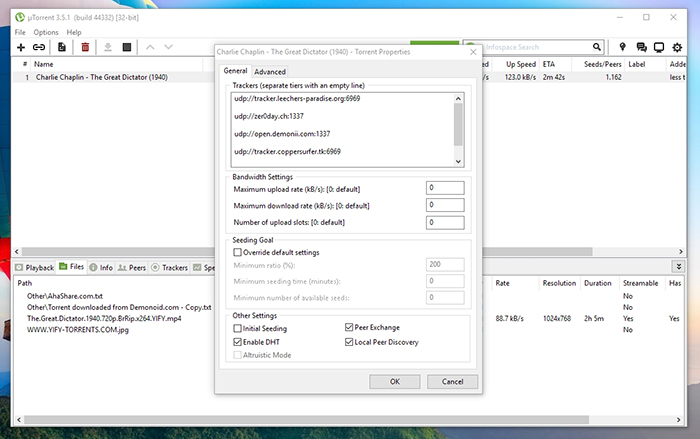
Task: Select The.Great.Dictator.1940.720p mp4 file
Action: pos(104,318)
